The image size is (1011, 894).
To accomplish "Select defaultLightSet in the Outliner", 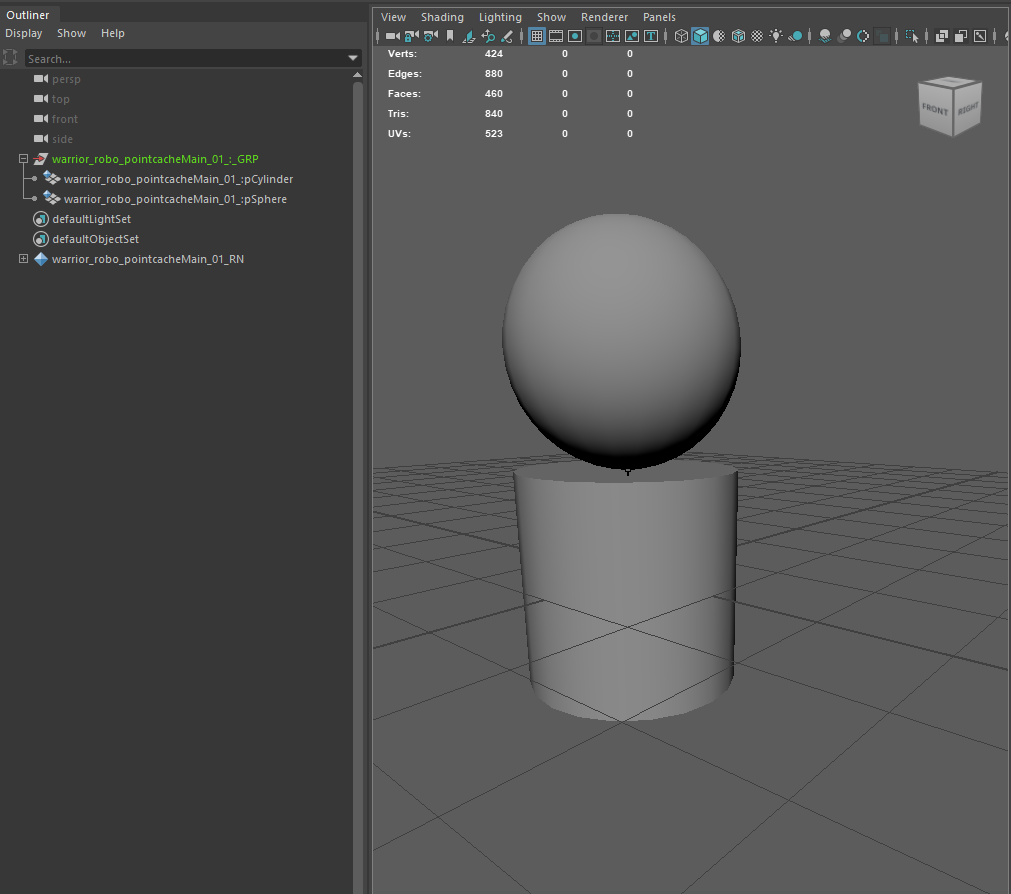I will pyautogui.click(x=91, y=218).
